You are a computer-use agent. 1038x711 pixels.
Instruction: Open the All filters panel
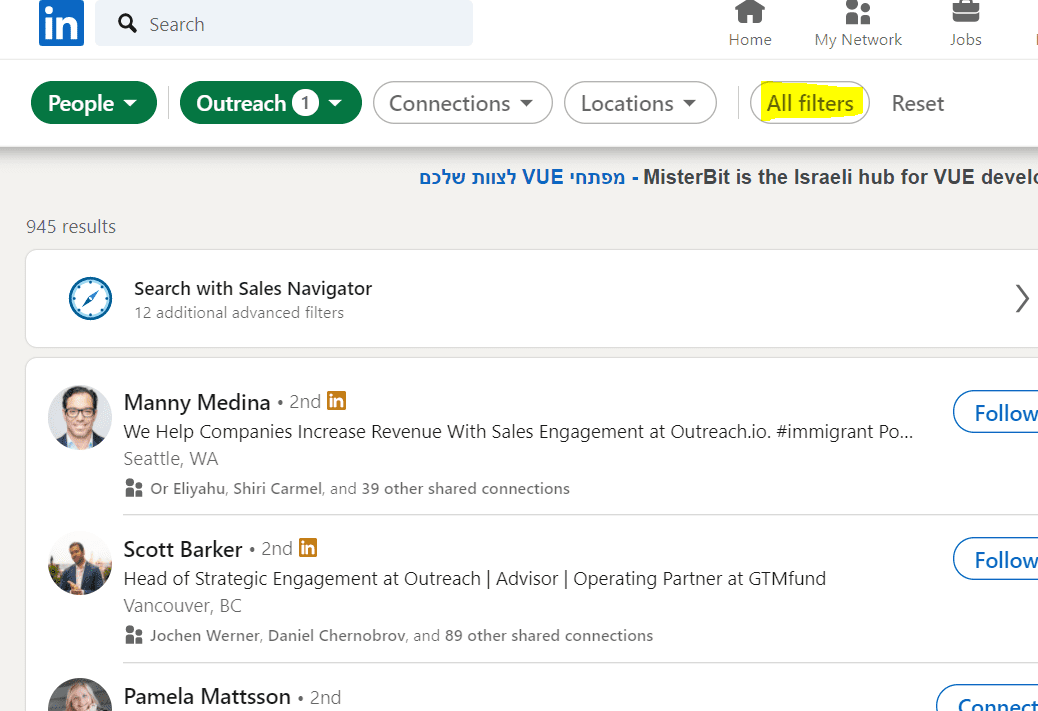tap(810, 103)
